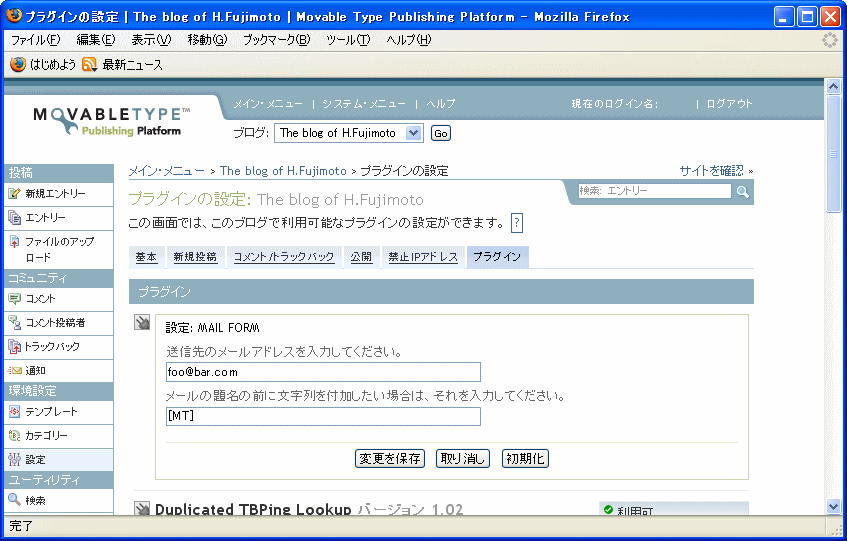
Task: Click the help question mark icon
Action: [x=517, y=222]
